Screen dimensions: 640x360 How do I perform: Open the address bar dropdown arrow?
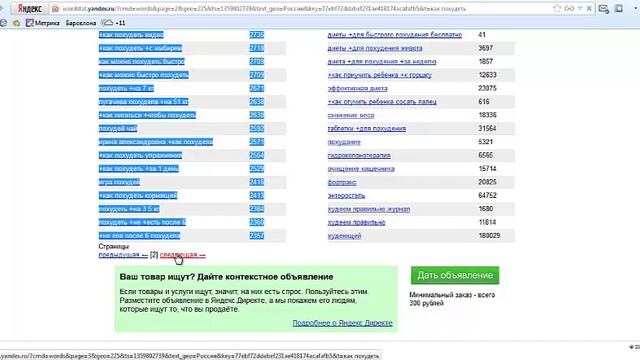(580, 8)
